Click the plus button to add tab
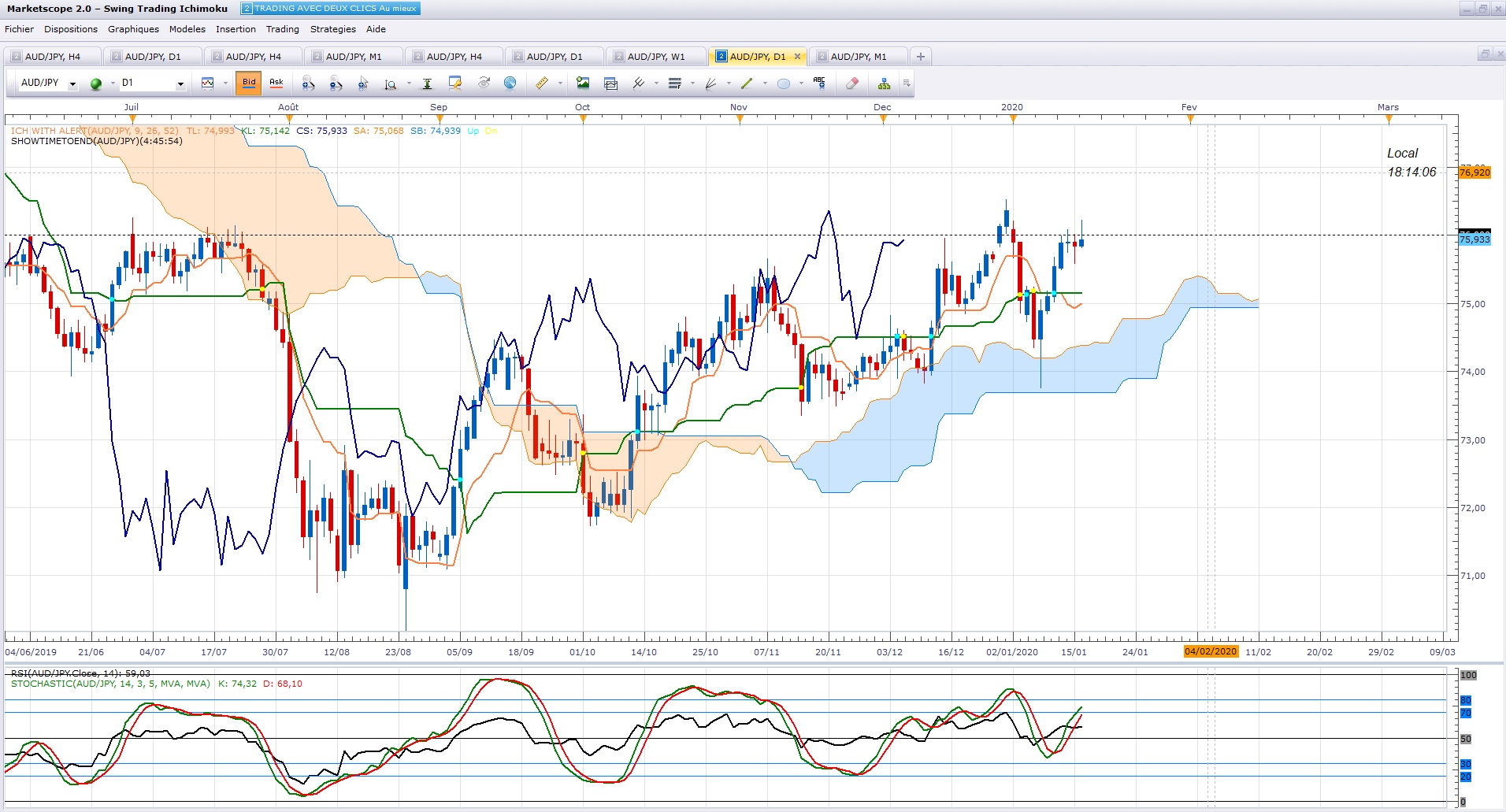The width and height of the screenshot is (1506, 812). [920, 57]
